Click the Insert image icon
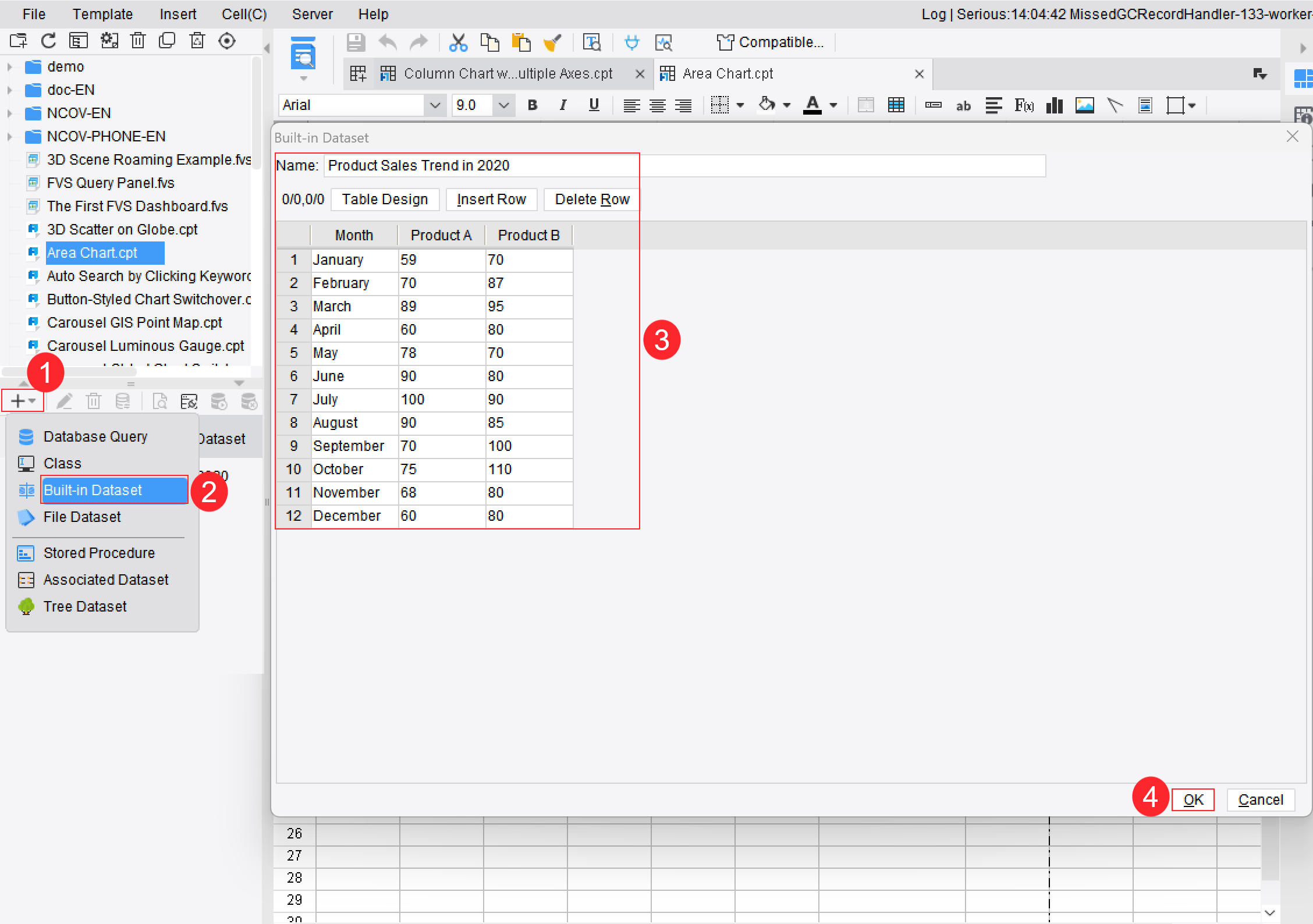 coord(1084,105)
